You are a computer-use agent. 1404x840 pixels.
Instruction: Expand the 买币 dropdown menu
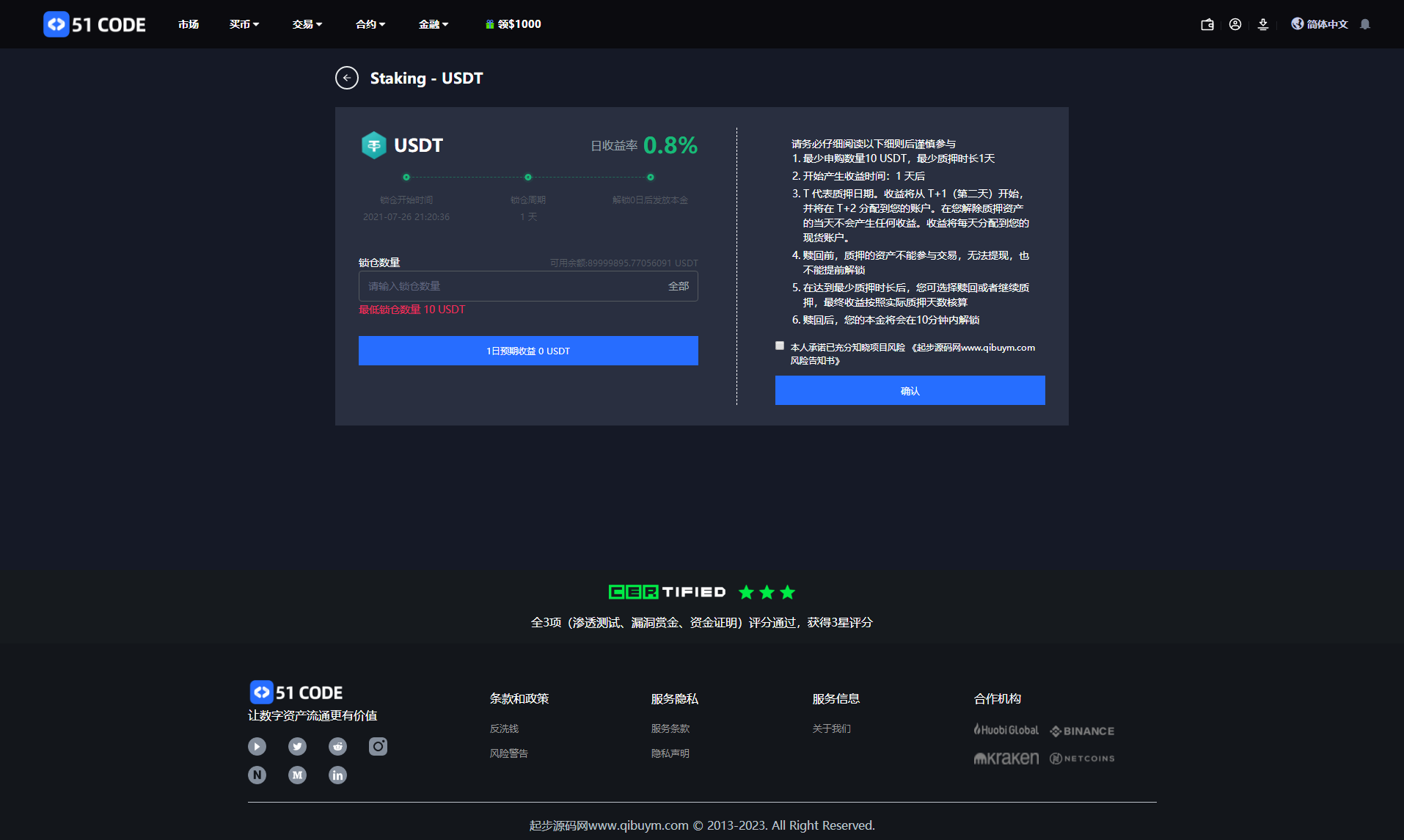244,24
